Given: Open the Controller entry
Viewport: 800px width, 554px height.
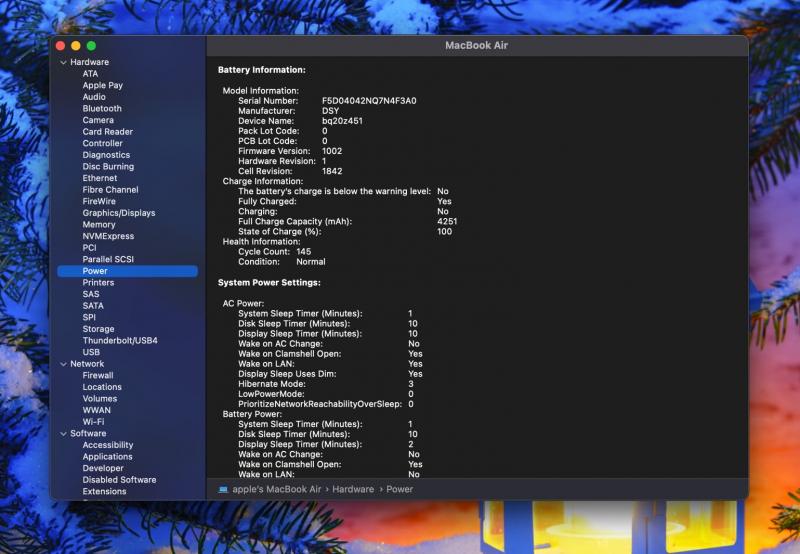Looking at the screenshot, I should 103,143.
